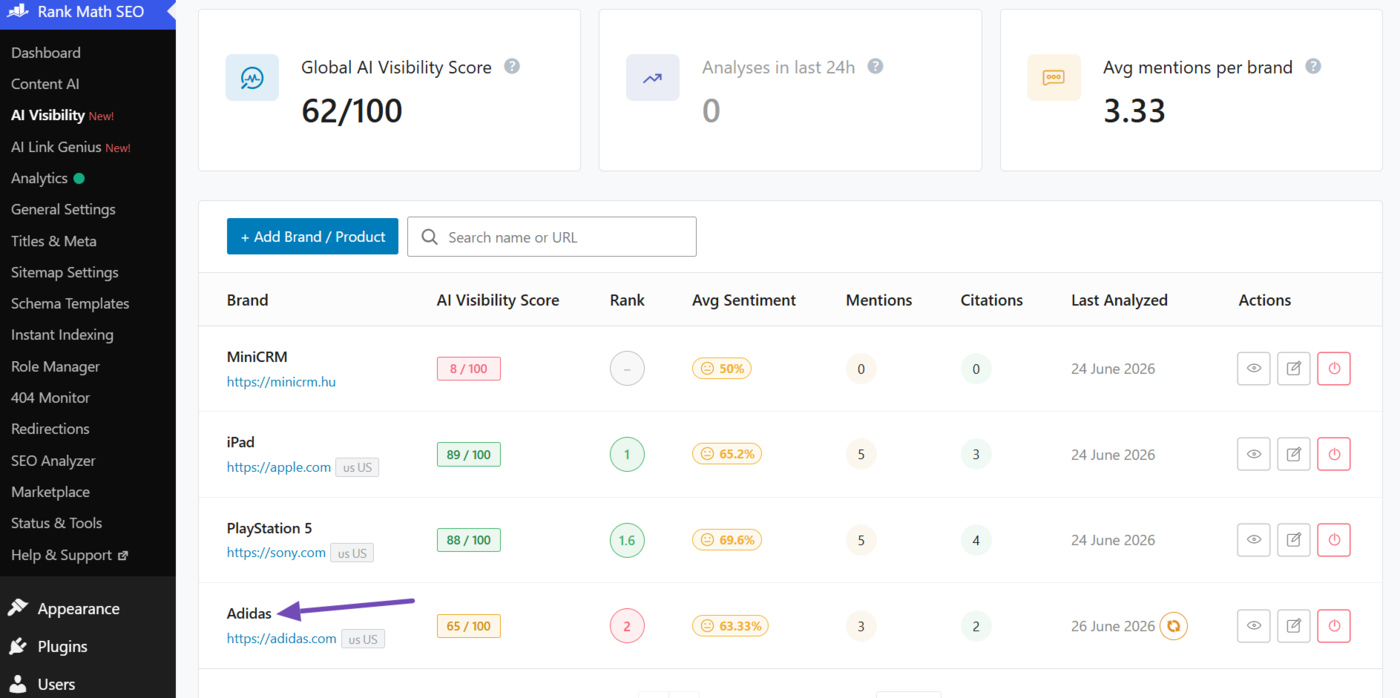
Task: Click the Last Analyzed column header
Action: [x=1119, y=300]
